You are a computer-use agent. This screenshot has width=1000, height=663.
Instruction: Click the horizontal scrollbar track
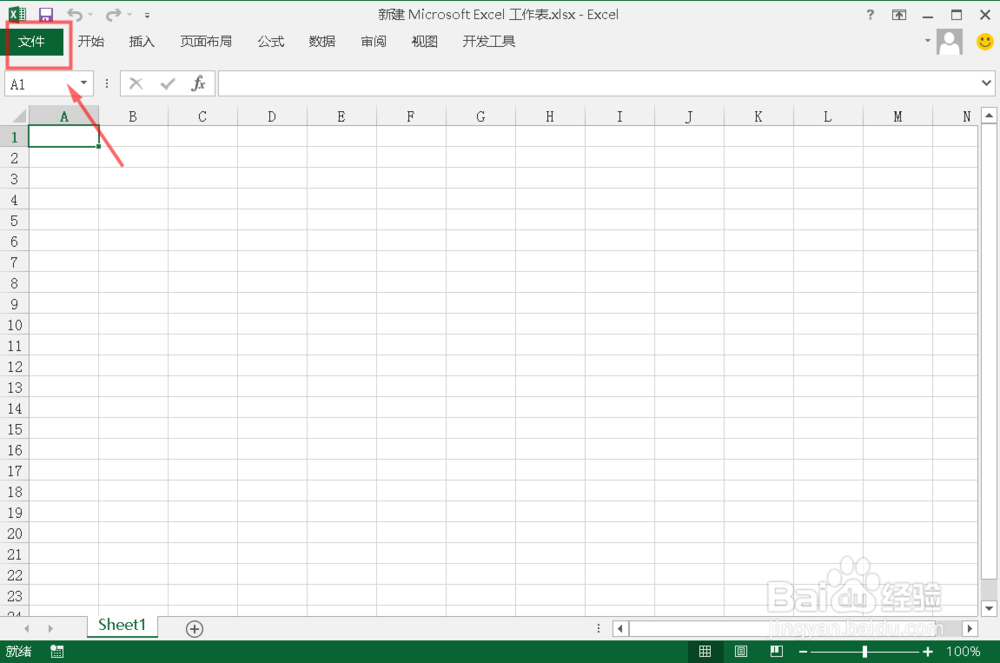point(795,629)
